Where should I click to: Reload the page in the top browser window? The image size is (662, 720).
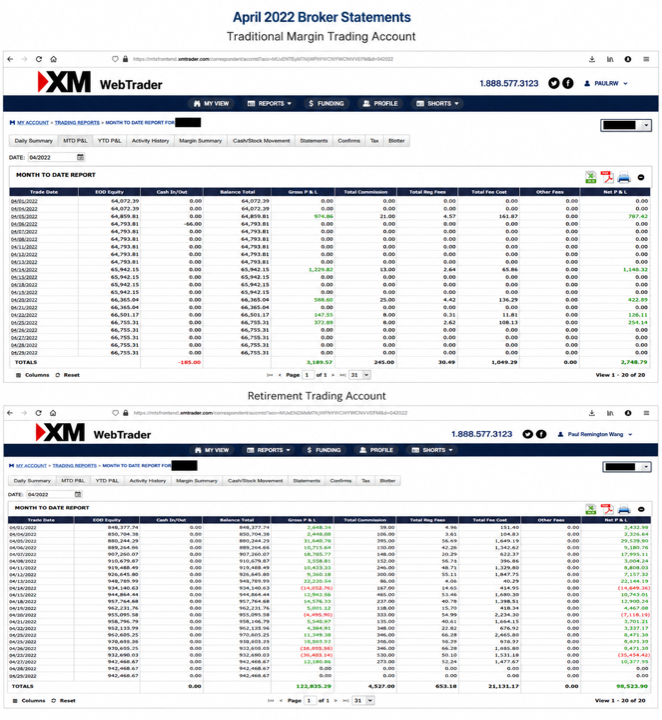click(39, 59)
